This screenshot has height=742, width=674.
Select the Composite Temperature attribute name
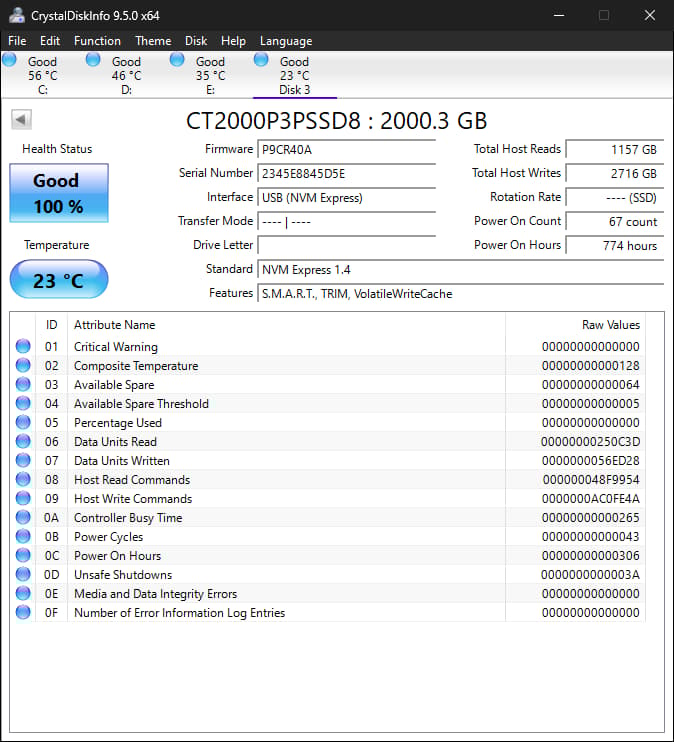coord(136,366)
